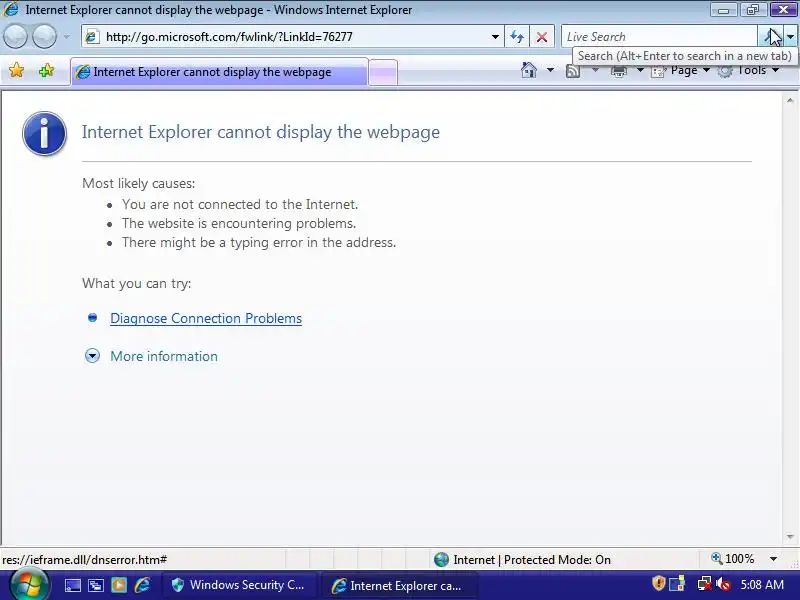This screenshot has width=800, height=600.
Task: Open a new blank tab
Action: (383, 72)
